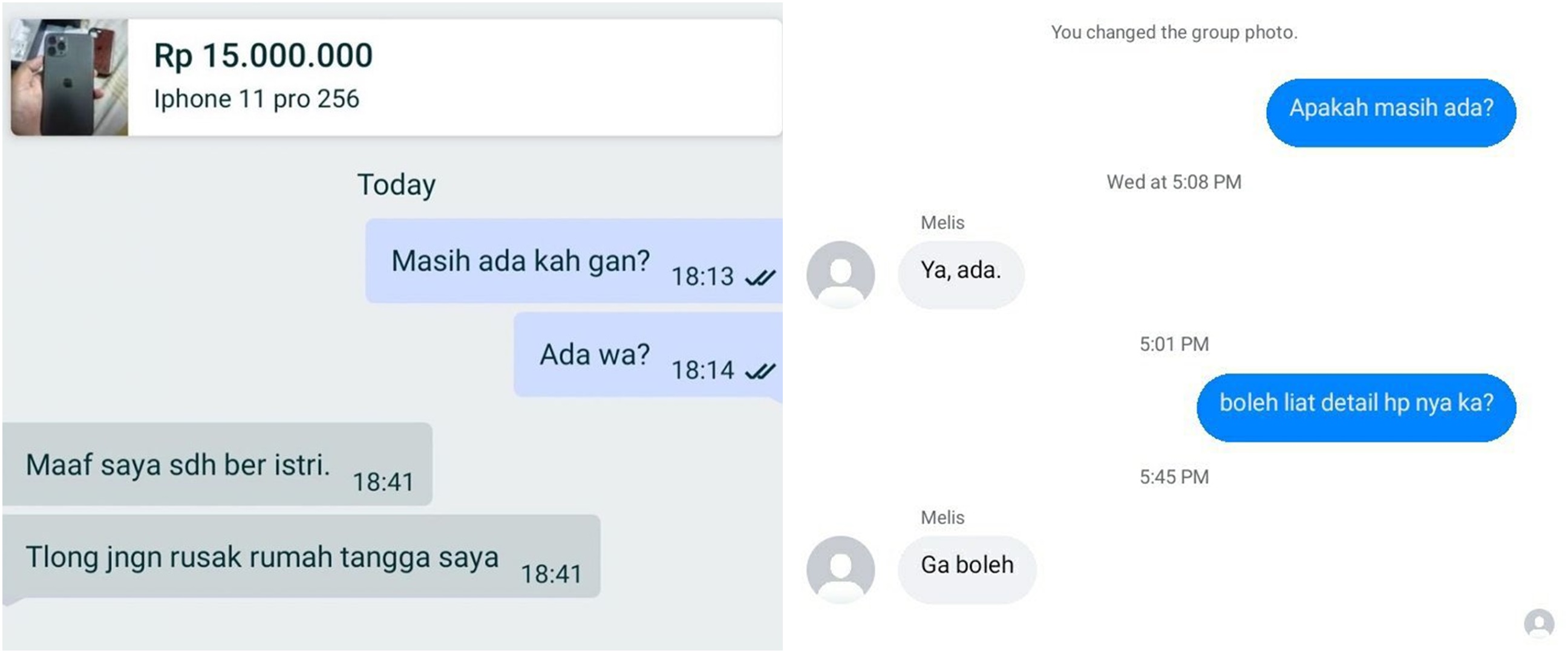Click the 'Wed at 5:08 PM' timestamp
The height and width of the screenshot is (653, 1568).
(1174, 181)
